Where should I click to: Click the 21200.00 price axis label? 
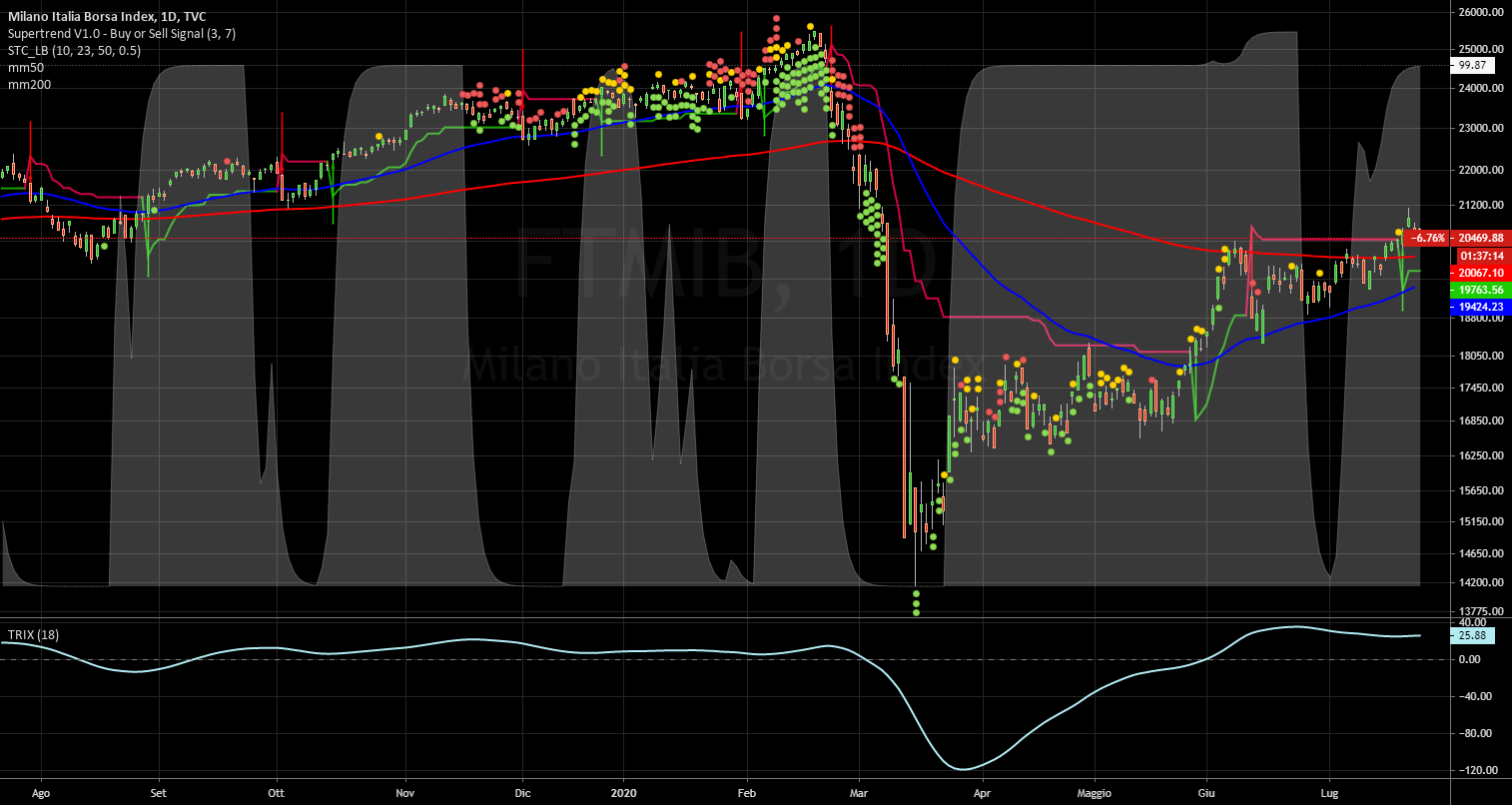(x=1479, y=206)
